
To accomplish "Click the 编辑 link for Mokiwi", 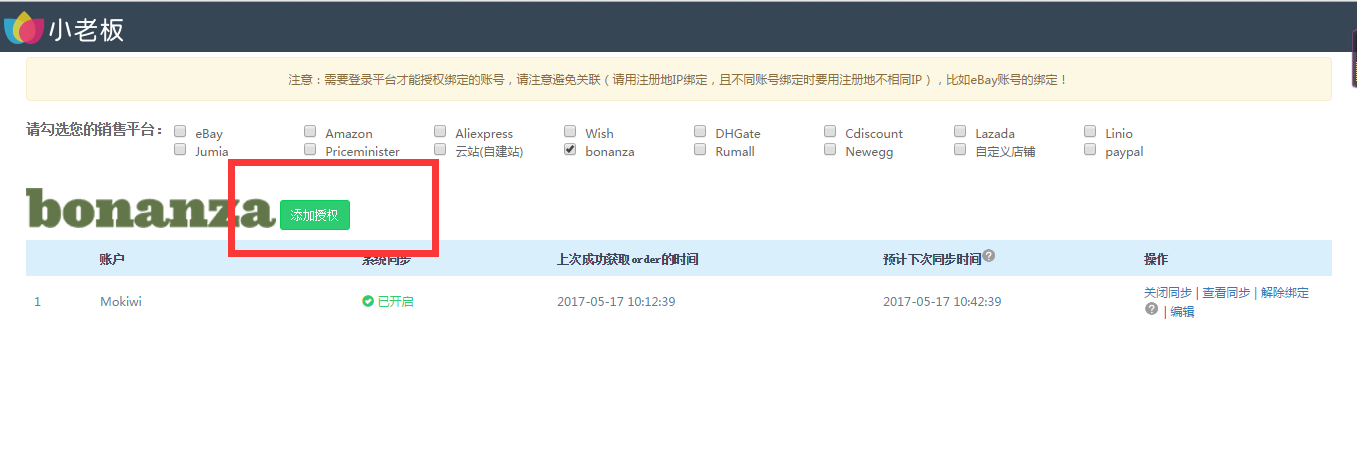I will point(1182,311).
